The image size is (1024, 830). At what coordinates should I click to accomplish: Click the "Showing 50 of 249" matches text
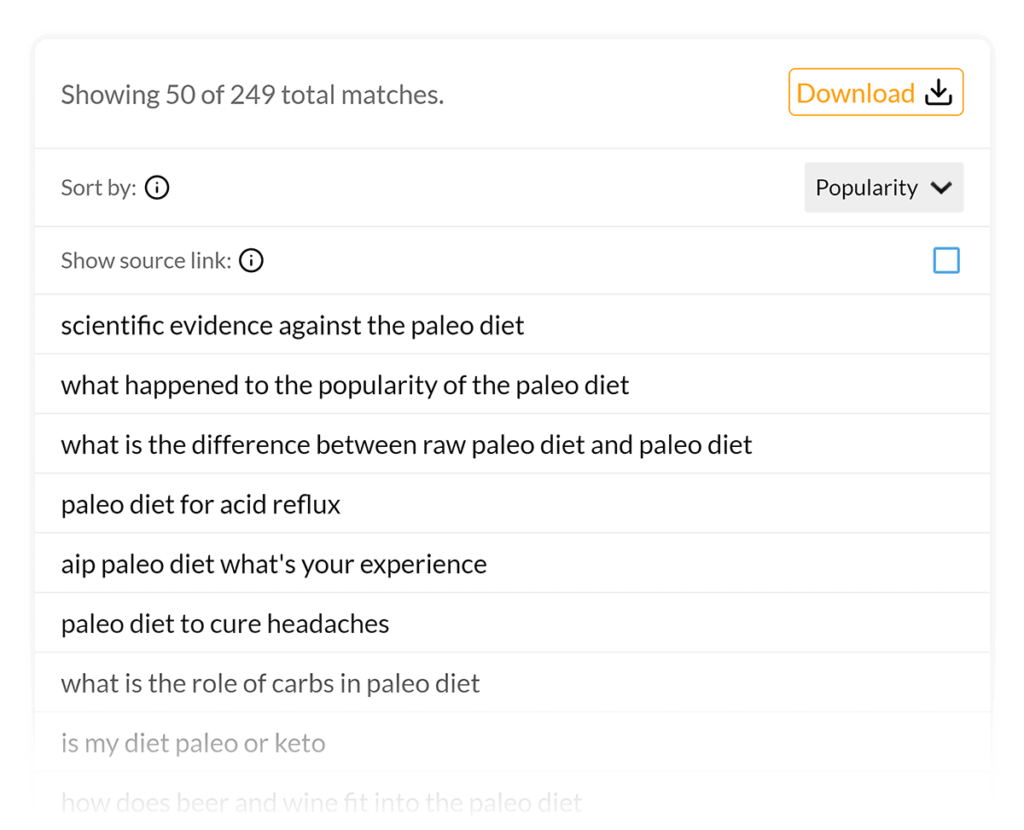(x=252, y=95)
